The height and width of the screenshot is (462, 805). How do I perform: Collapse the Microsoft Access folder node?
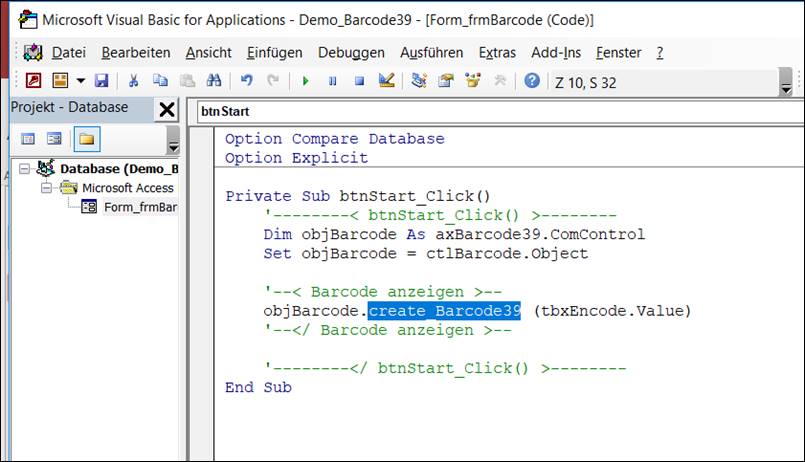click(x=46, y=188)
